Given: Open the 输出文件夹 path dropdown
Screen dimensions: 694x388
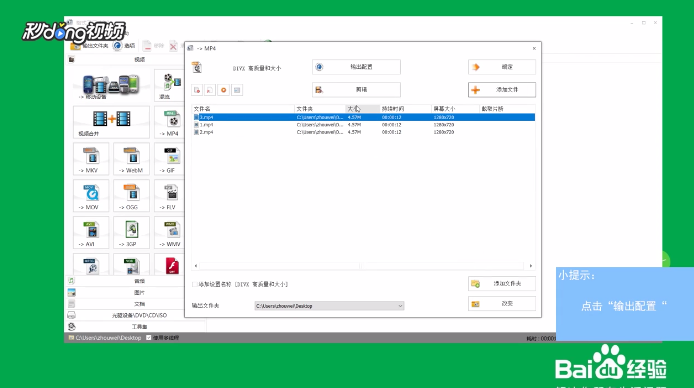Looking at the screenshot, I should coord(329,306).
